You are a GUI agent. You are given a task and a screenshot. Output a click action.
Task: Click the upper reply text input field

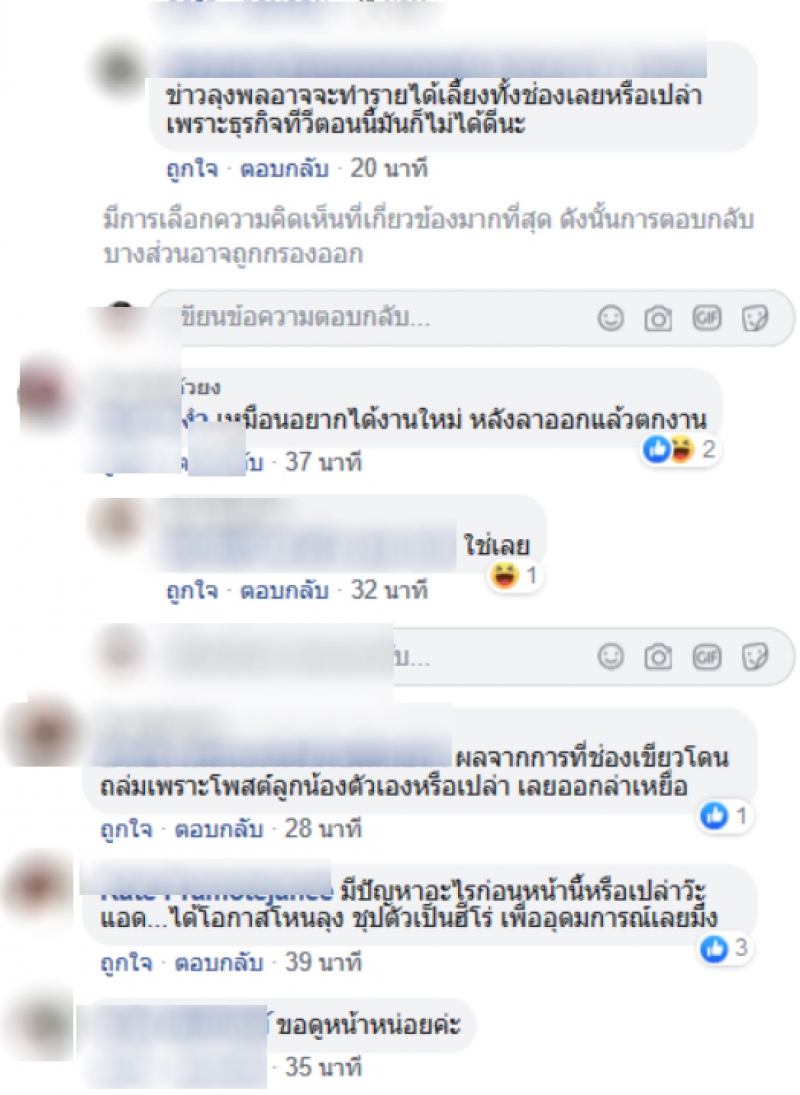coord(384,318)
